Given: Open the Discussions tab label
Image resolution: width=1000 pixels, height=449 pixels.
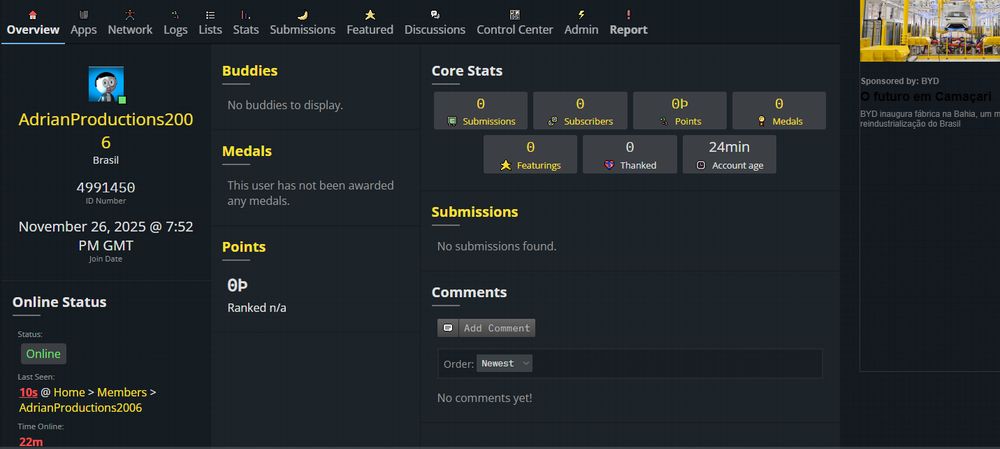Looking at the screenshot, I should click(435, 30).
